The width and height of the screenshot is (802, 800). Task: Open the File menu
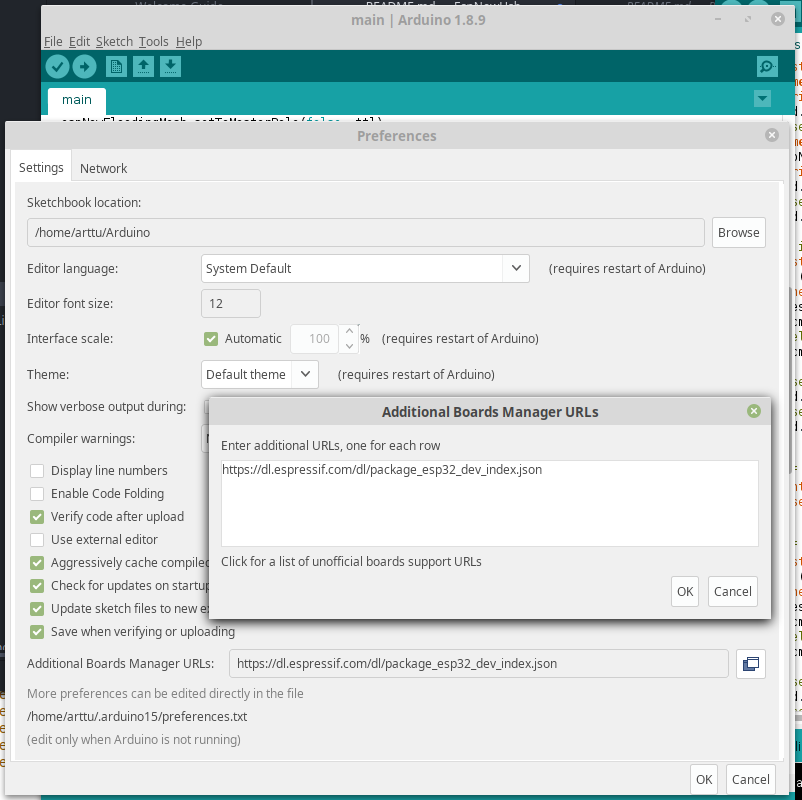coord(53,41)
